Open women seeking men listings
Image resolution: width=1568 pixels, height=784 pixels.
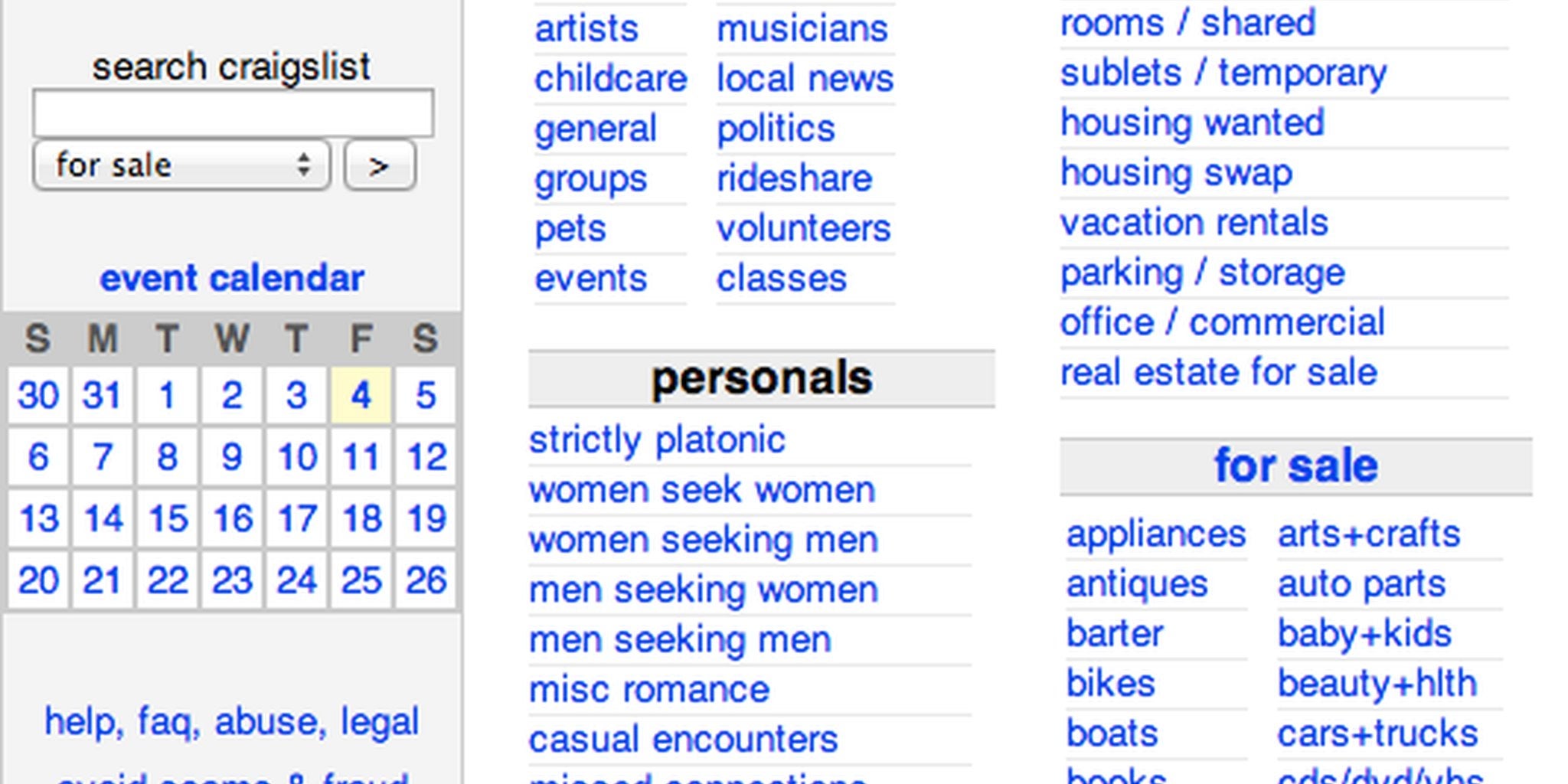tap(704, 539)
